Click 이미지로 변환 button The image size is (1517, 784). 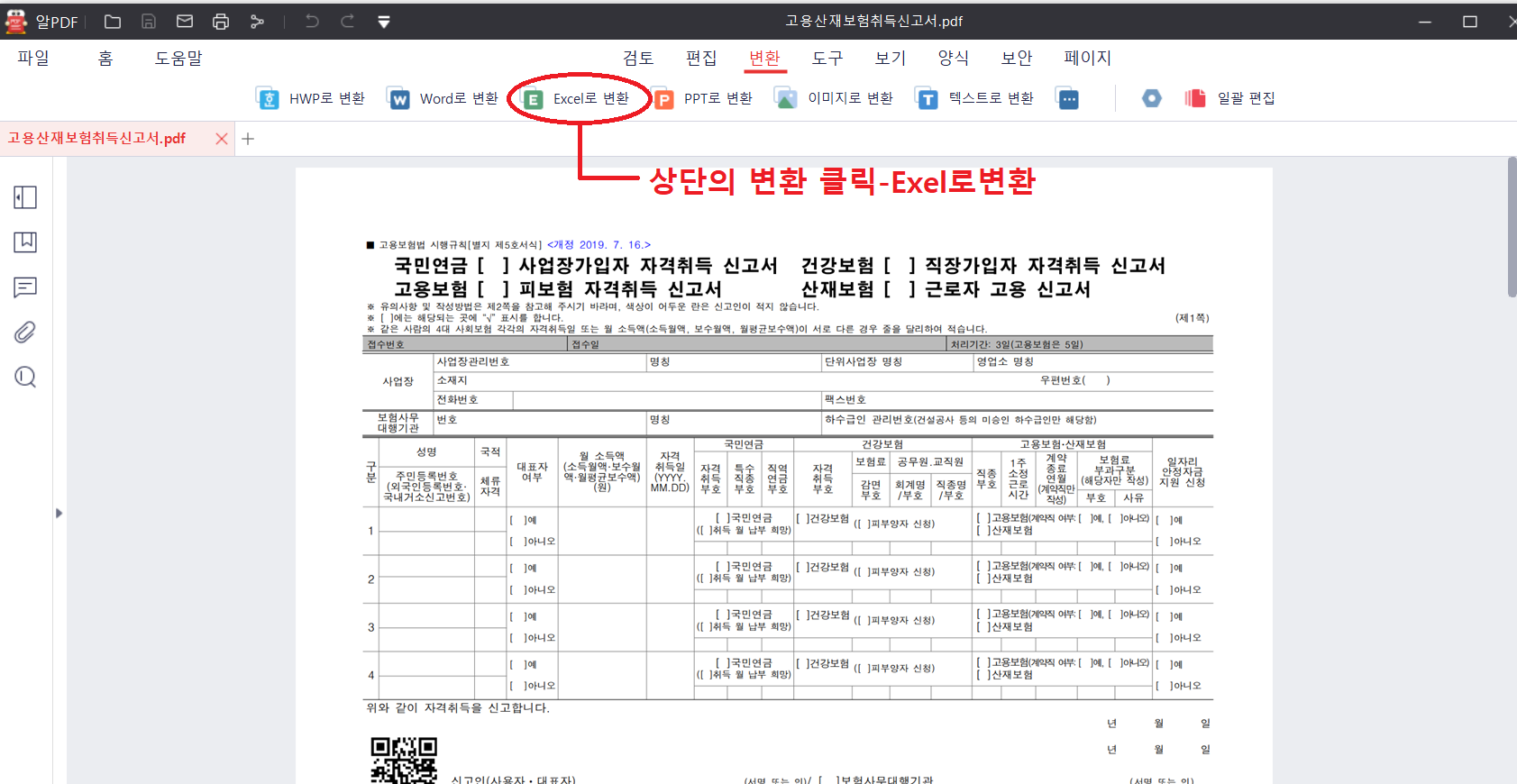tap(835, 98)
